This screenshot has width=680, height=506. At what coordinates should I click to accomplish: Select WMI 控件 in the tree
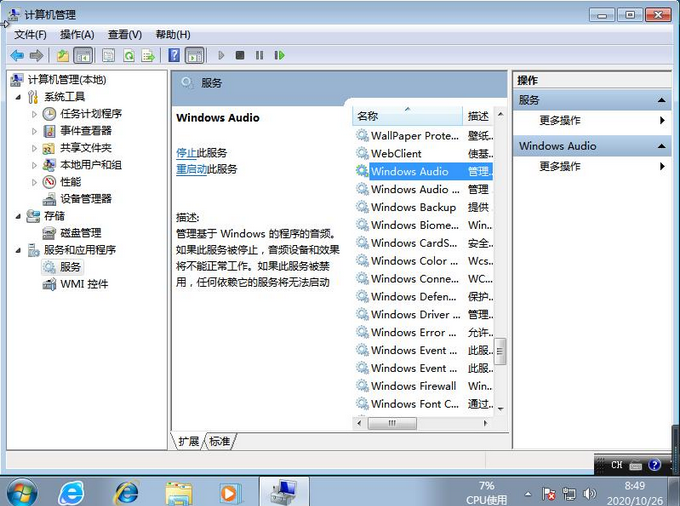[x=84, y=284]
